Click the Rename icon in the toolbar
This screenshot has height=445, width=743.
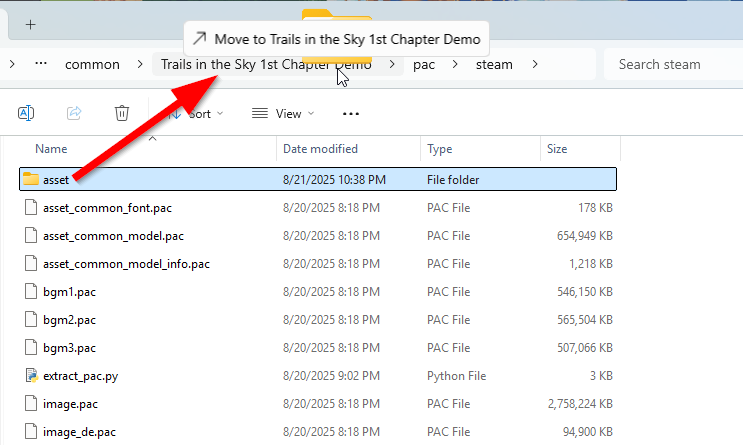tap(26, 113)
